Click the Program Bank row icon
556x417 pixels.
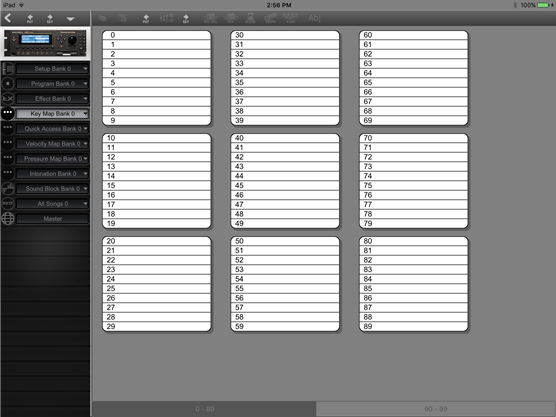point(8,84)
